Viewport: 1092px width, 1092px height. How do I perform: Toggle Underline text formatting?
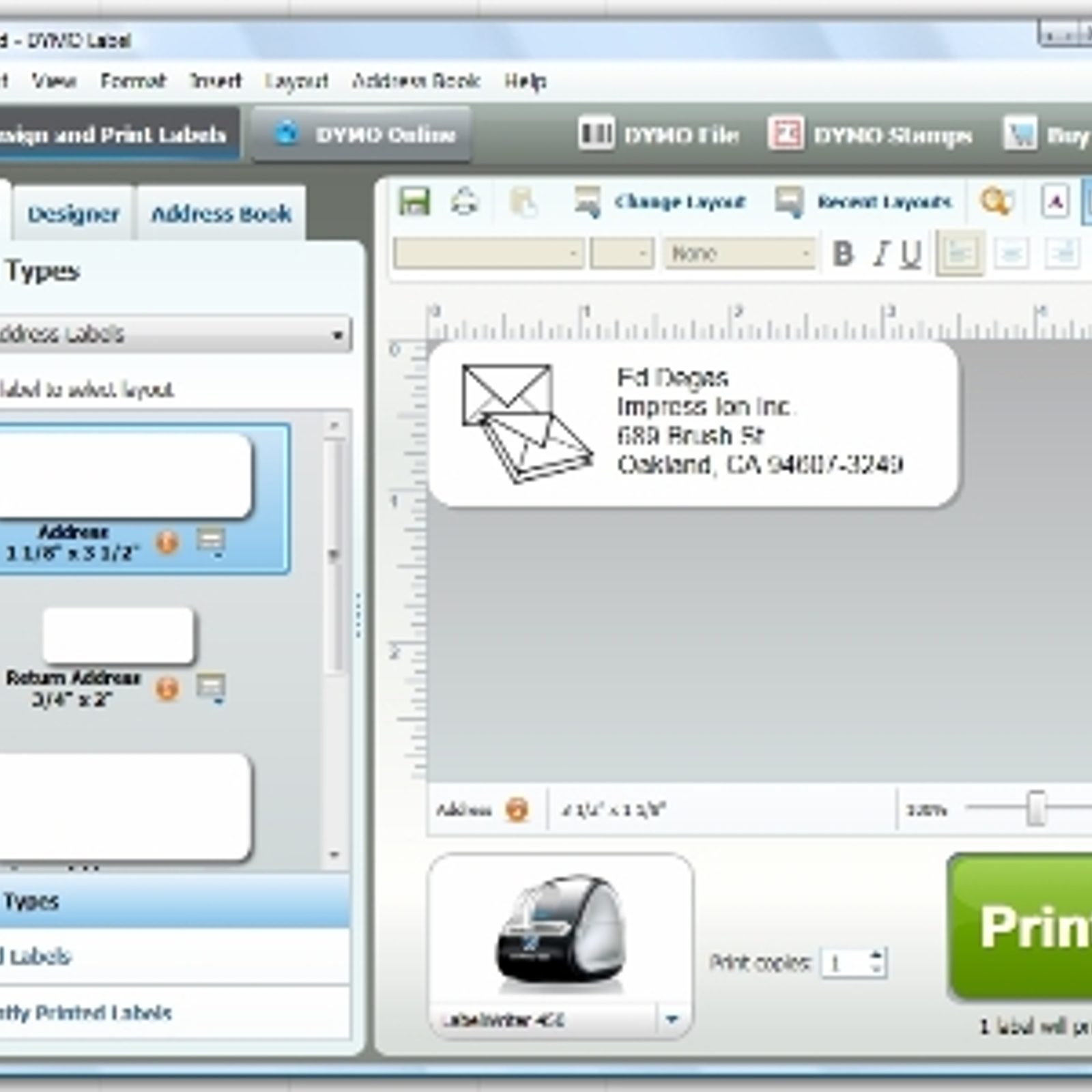[x=910, y=254]
